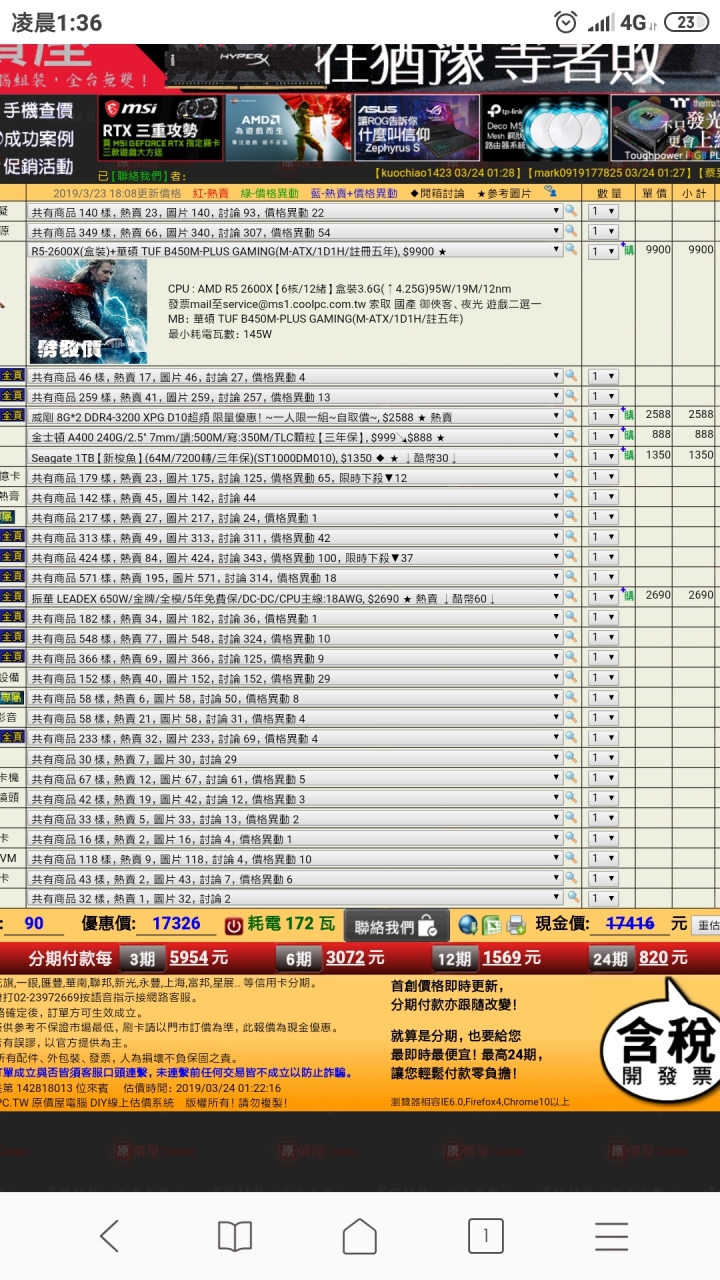Open the R5-2600X+華碩 TUF B450M-PLUS product dropdown
Viewport: 720px width, 1280px height.
[x=296, y=251]
